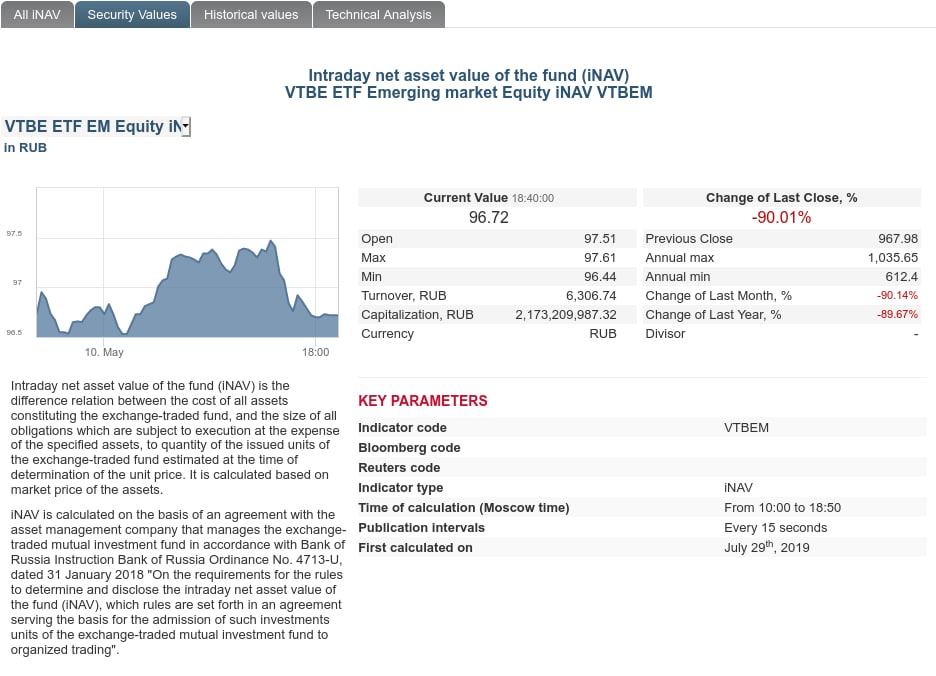Click the Previous Close value 967.98
Image resolution: width=936 pixels, height=676 pixels.
click(898, 239)
